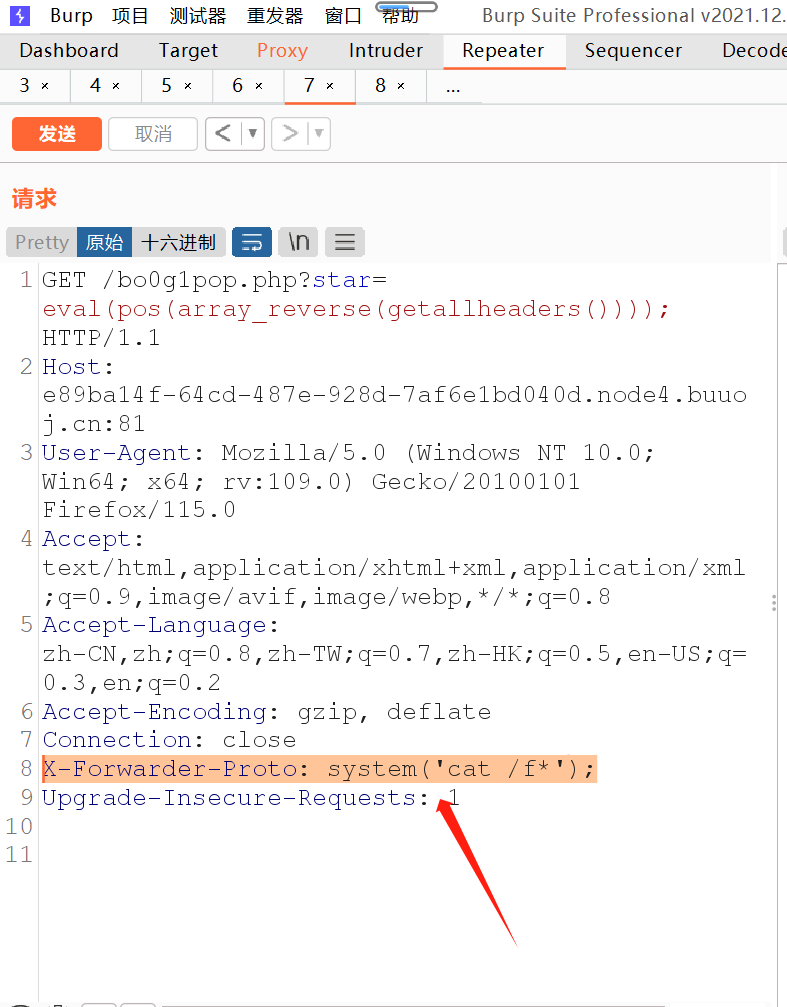Open the 重发器 menu
This screenshot has height=1007, width=787.
click(x=275, y=15)
